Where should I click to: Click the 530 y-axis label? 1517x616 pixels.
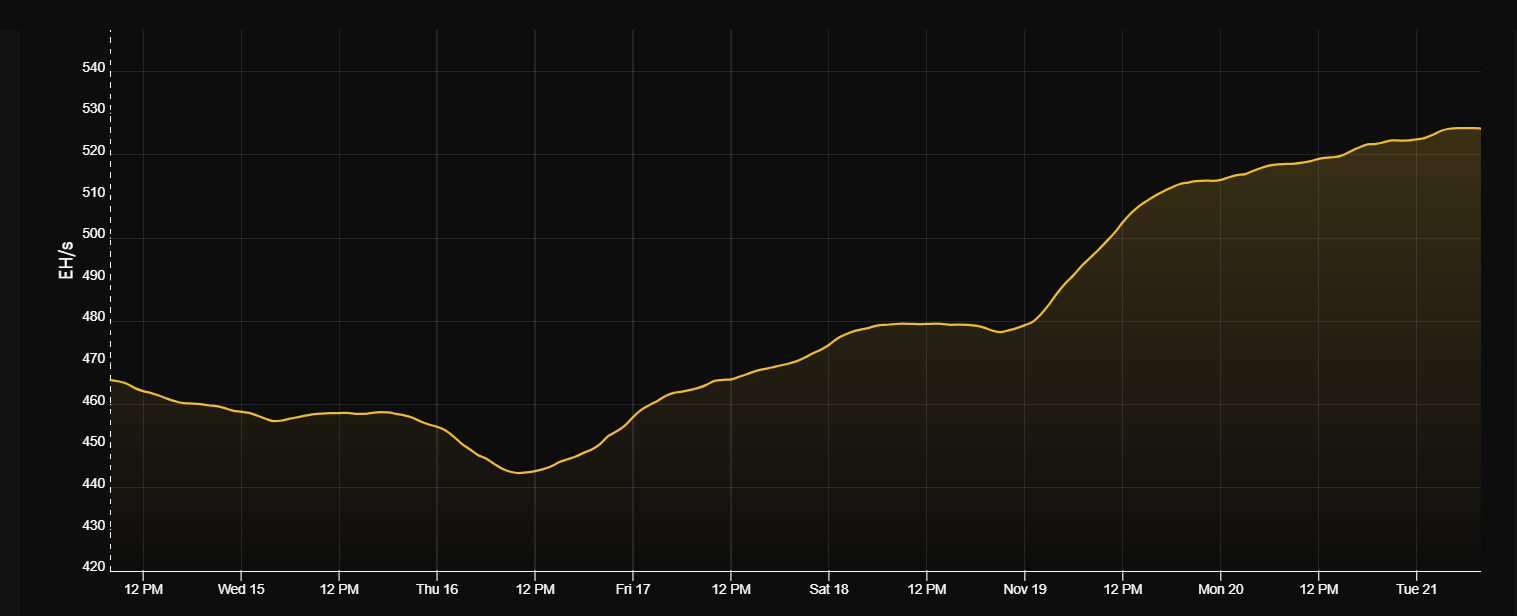[93, 109]
